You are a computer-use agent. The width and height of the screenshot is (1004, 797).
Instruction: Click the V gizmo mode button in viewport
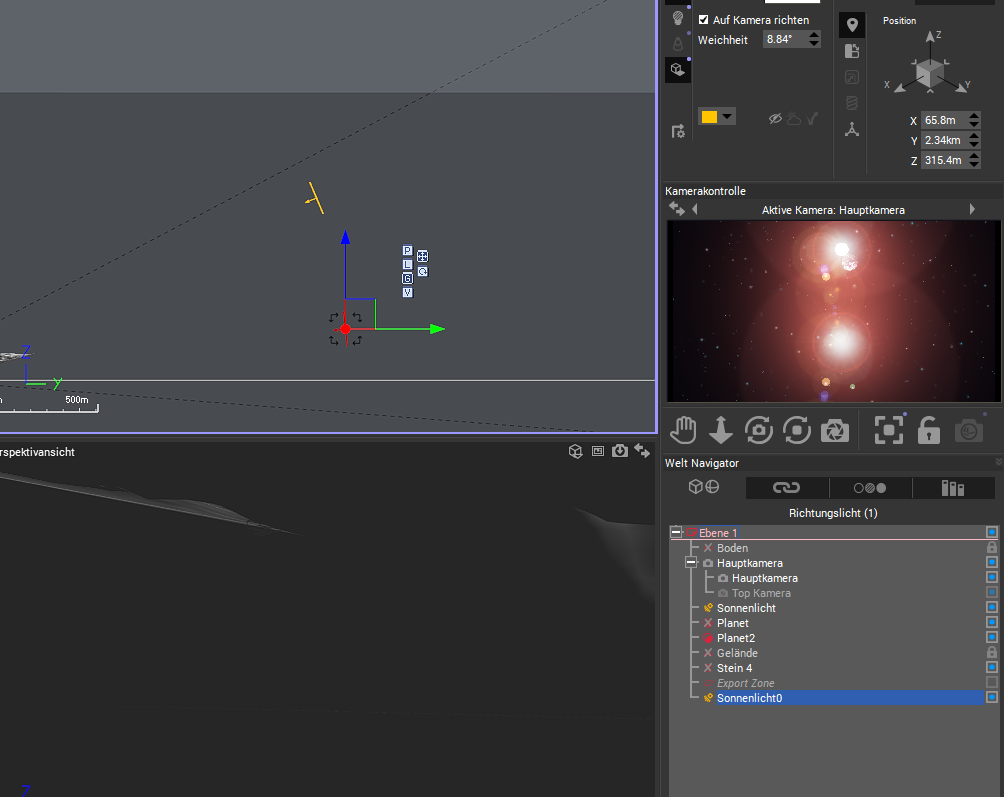click(407, 293)
